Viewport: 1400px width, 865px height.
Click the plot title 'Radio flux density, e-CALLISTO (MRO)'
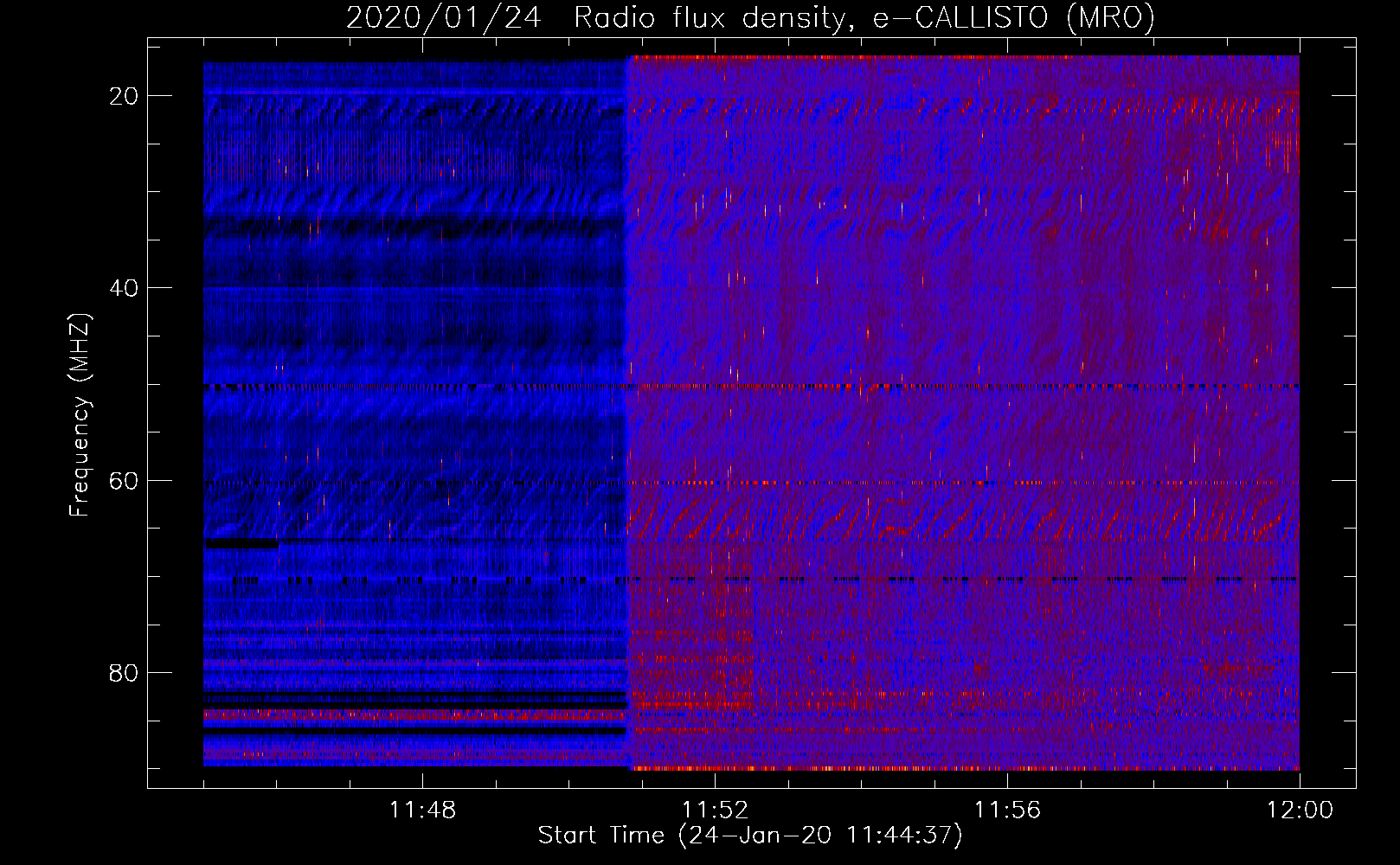click(x=864, y=18)
